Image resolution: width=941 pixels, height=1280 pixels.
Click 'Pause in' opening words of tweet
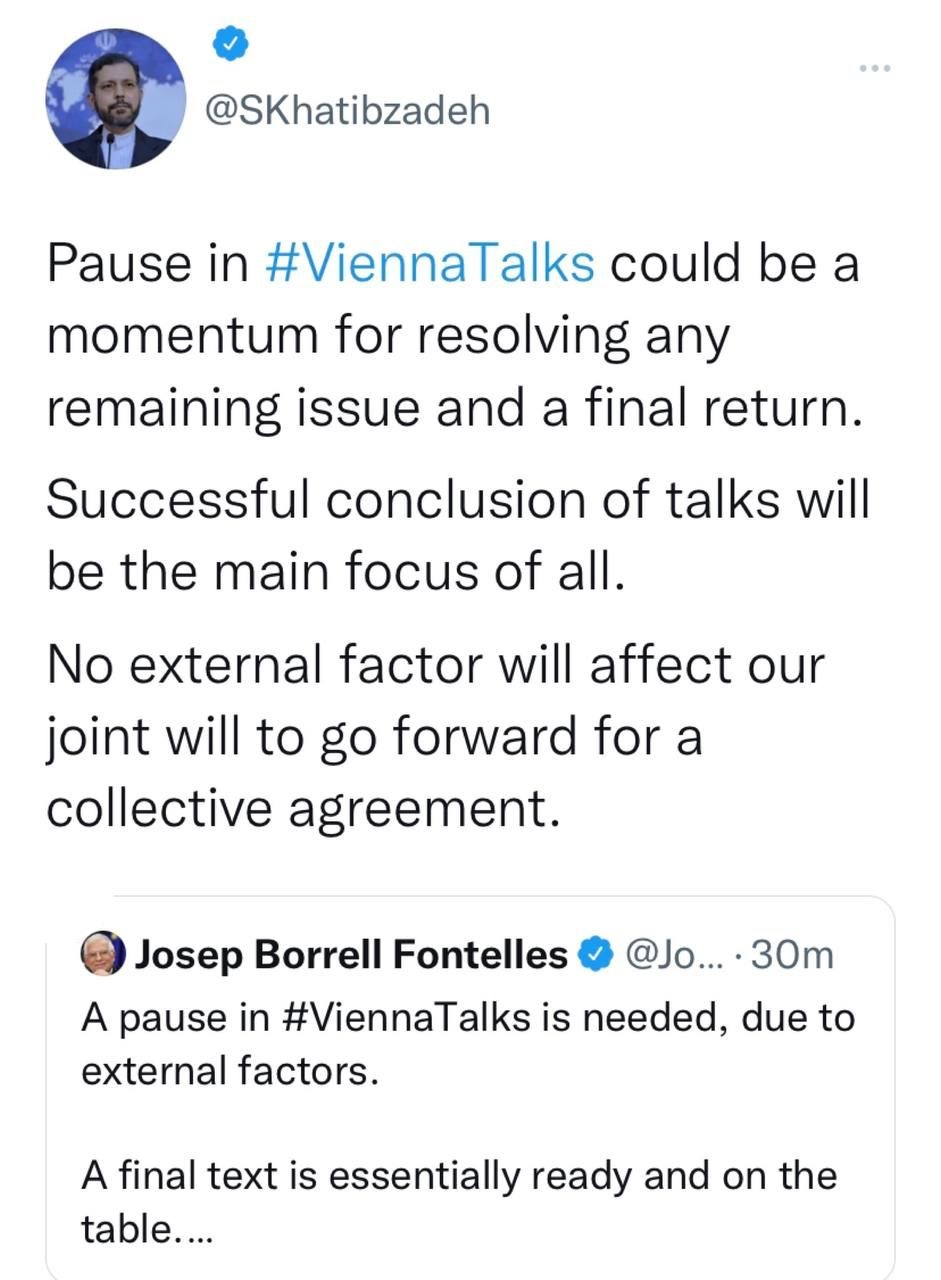(148, 264)
